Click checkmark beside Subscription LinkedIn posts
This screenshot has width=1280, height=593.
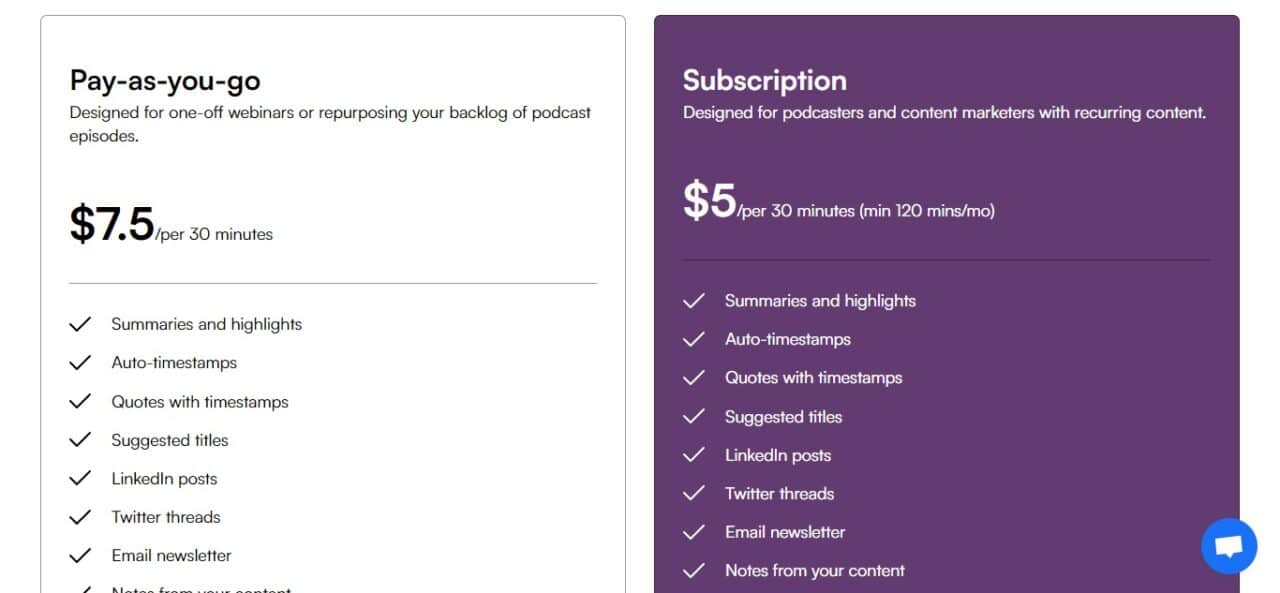(694, 455)
